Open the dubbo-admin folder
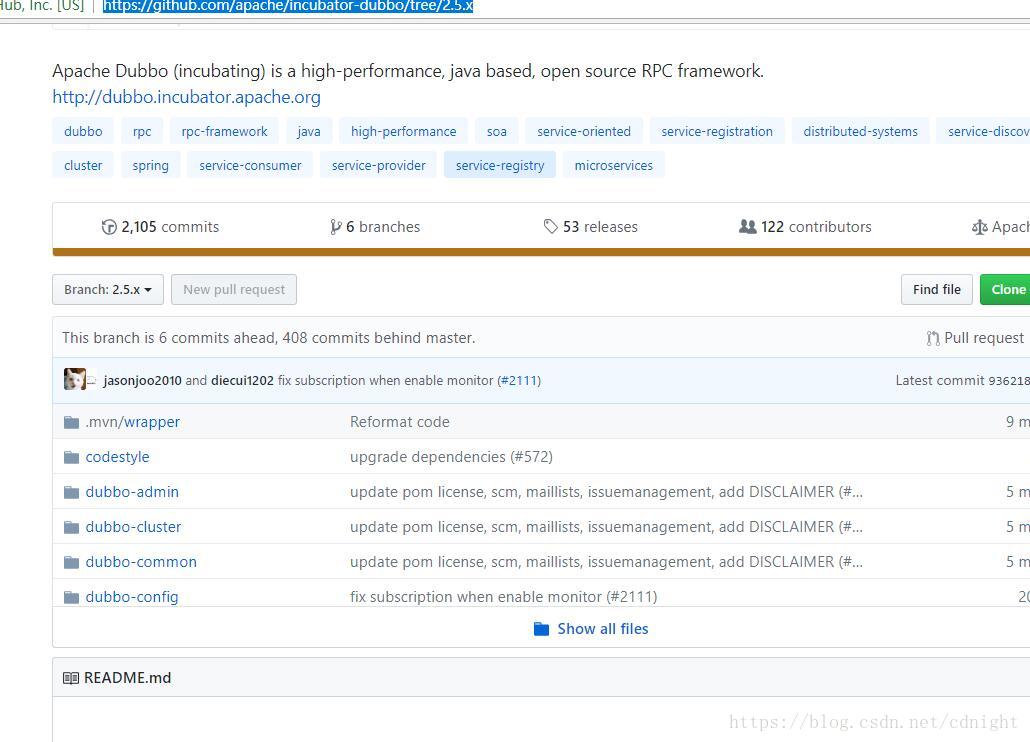1030x742 pixels. [132, 492]
